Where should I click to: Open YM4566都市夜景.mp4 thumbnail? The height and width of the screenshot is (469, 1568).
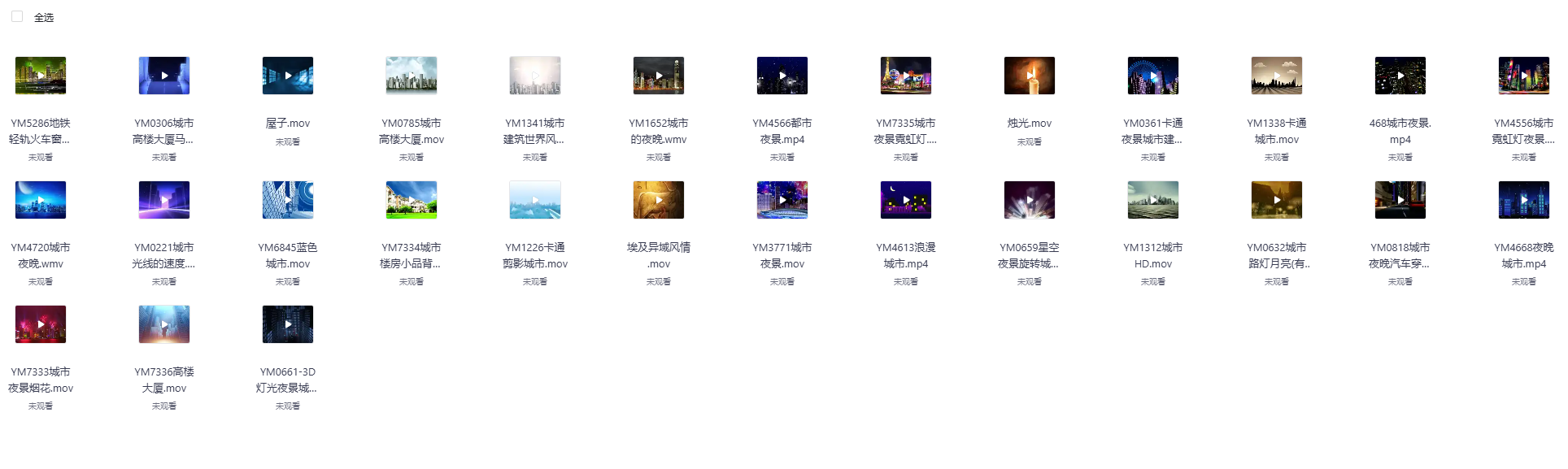point(782,76)
